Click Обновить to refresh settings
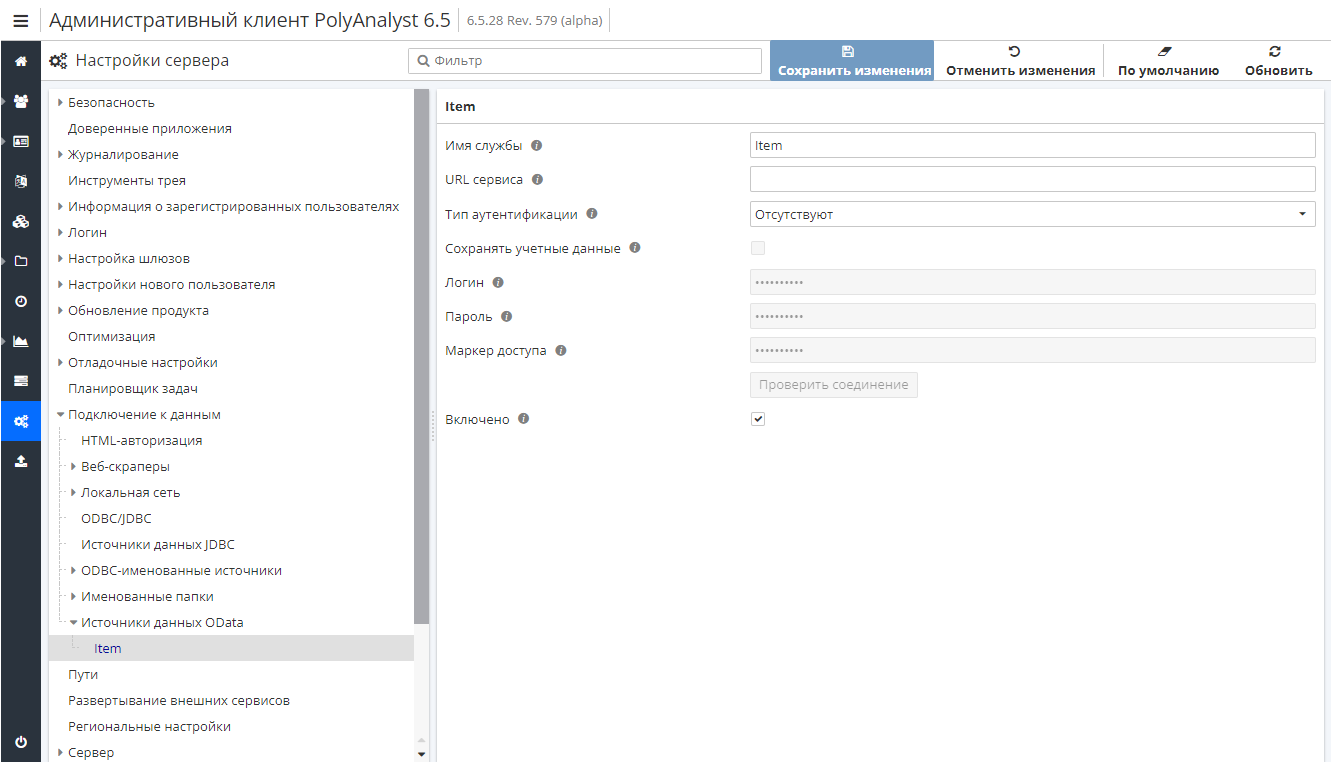Screen dimensions: 1331x762 (x=1278, y=60)
